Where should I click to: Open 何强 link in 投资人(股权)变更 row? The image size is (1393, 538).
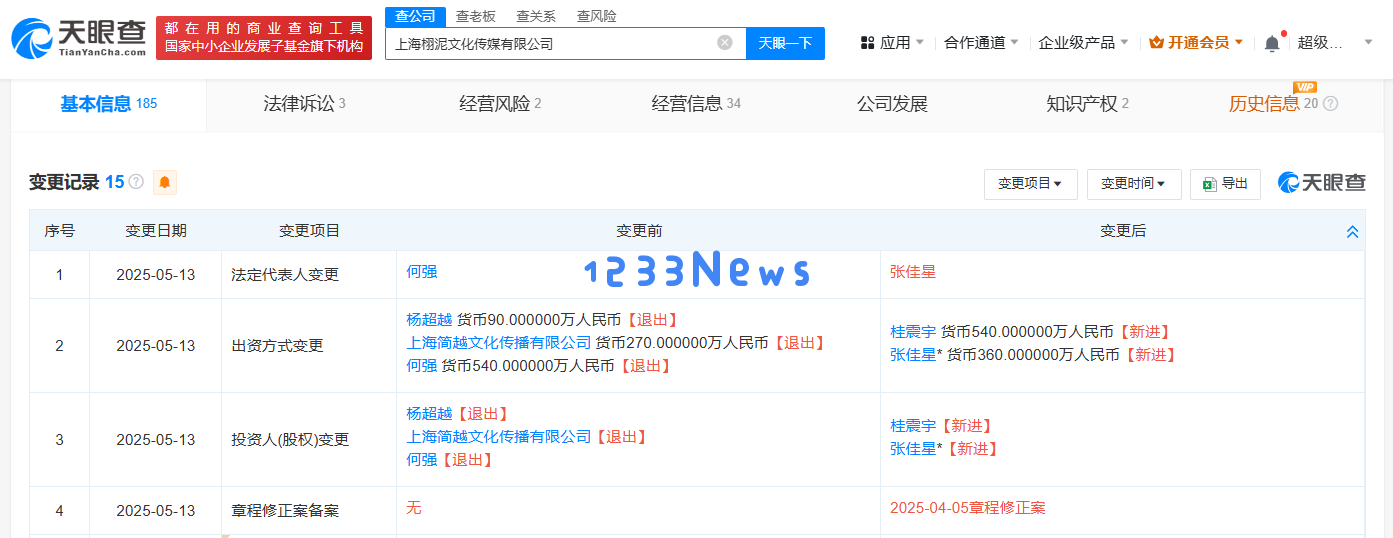[421, 460]
